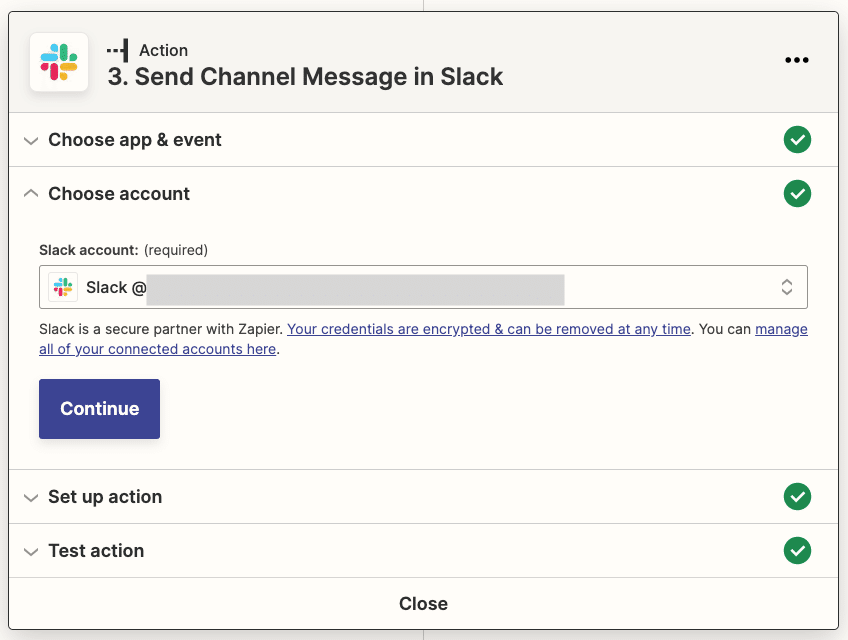Click green checkmark beside Set up action
Screen dimensions: 848x640
tap(797, 497)
